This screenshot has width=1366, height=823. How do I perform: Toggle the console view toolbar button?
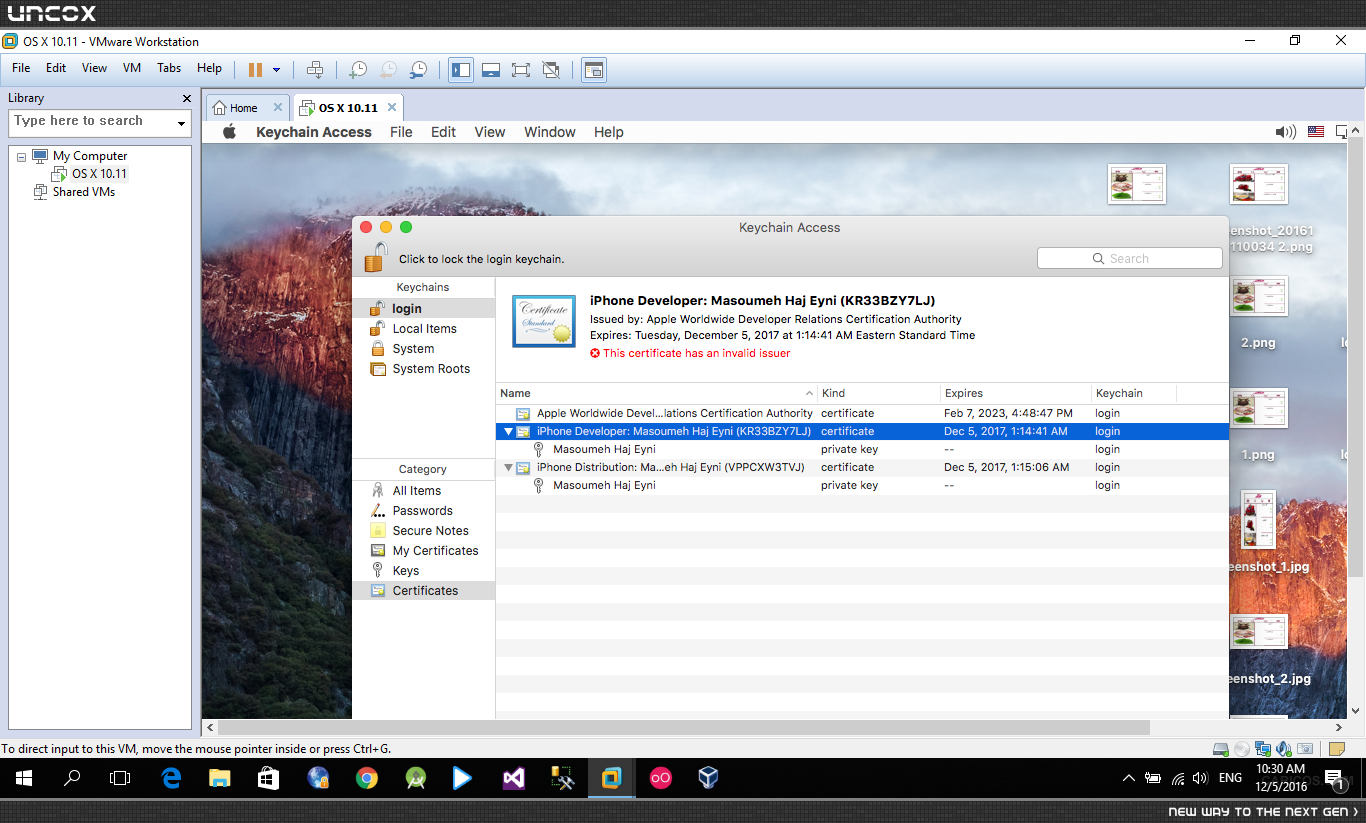click(594, 69)
